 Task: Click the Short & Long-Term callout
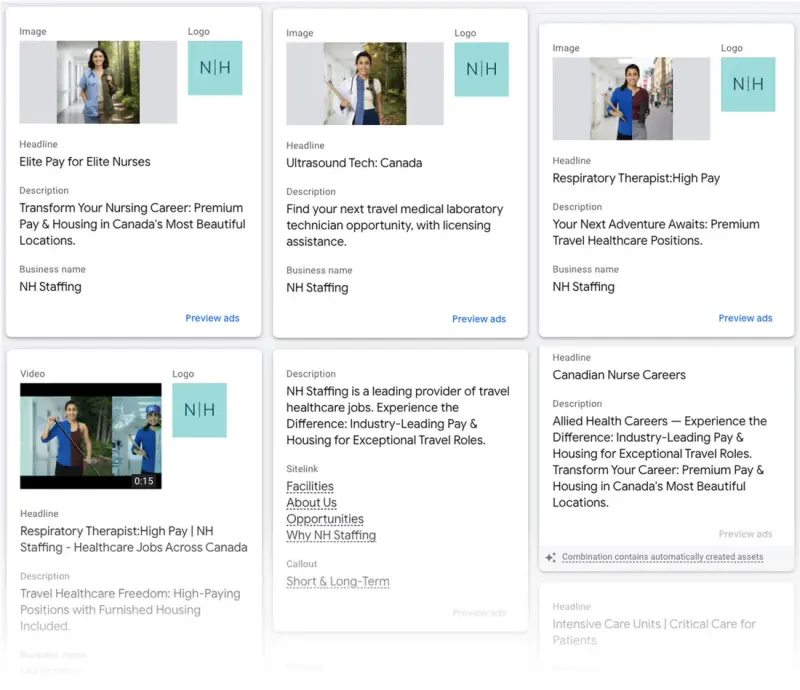pyautogui.click(x=338, y=581)
